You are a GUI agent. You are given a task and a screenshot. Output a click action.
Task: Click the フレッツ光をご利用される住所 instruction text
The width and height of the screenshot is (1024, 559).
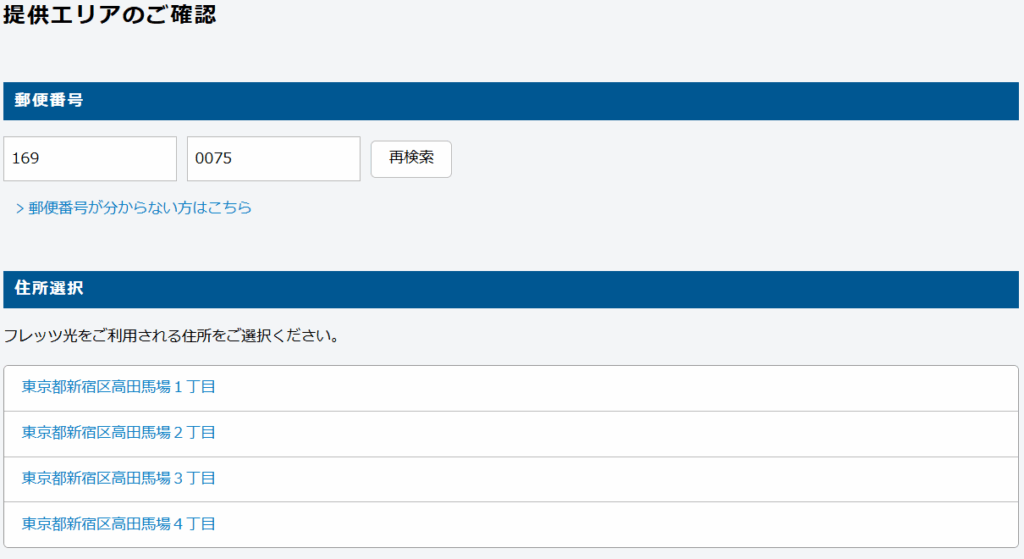172,336
